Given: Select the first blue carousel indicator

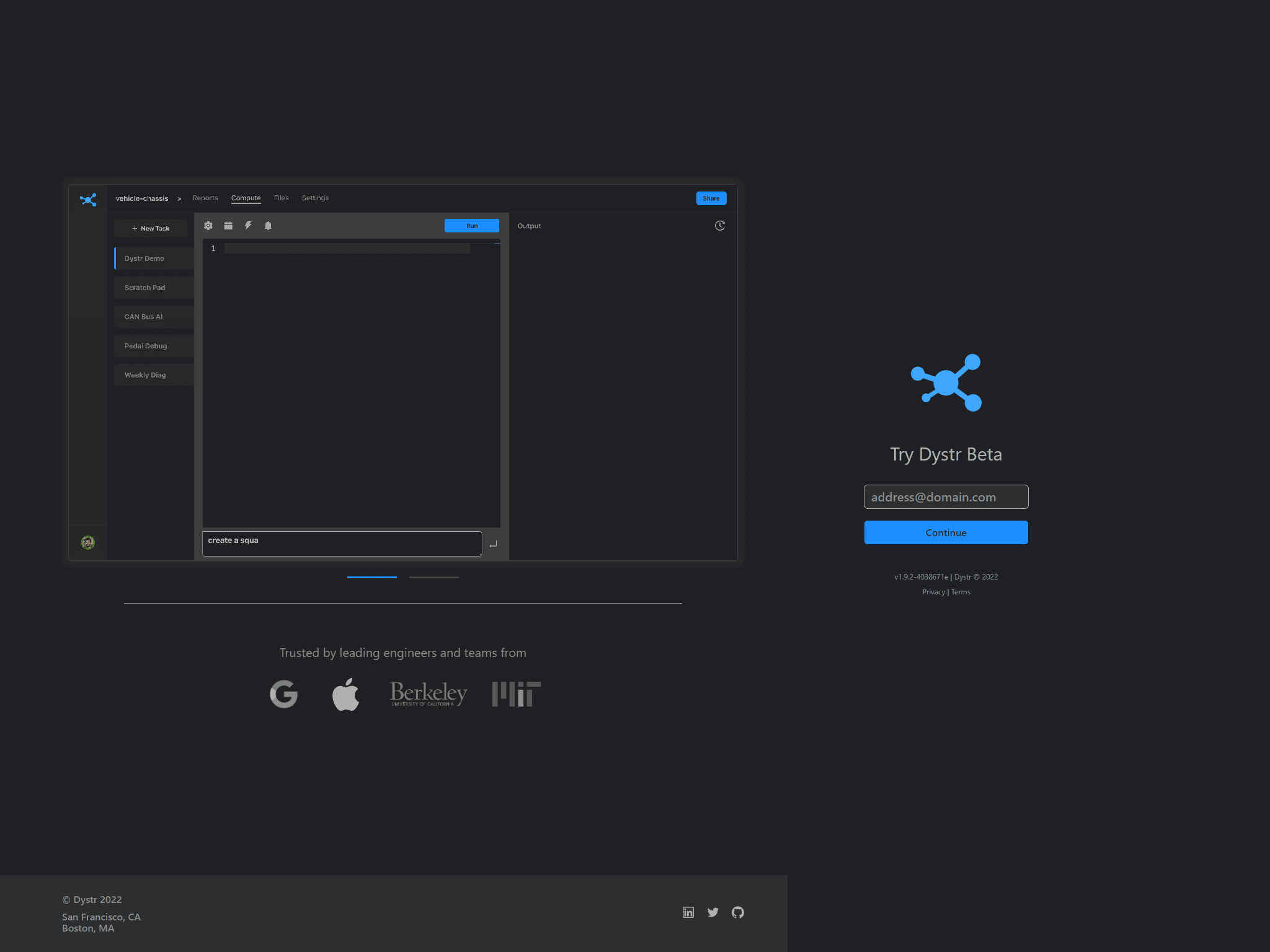Looking at the screenshot, I should pyautogui.click(x=372, y=577).
